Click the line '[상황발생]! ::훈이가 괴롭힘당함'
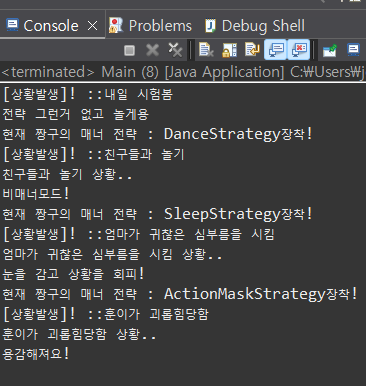 106,314
